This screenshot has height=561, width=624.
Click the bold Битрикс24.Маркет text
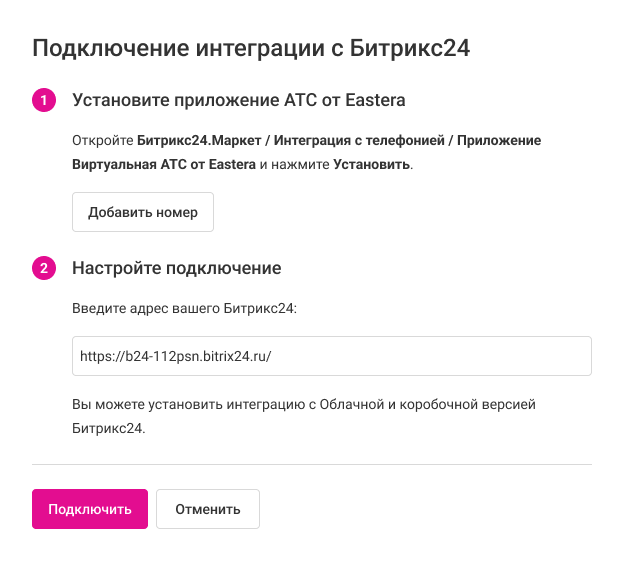tap(191, 140)
